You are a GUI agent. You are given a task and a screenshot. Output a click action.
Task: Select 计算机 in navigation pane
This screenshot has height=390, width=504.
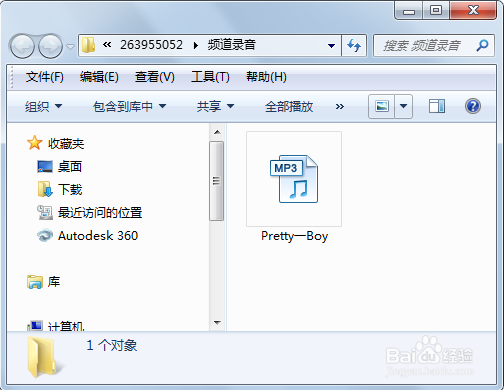point(66,326)
